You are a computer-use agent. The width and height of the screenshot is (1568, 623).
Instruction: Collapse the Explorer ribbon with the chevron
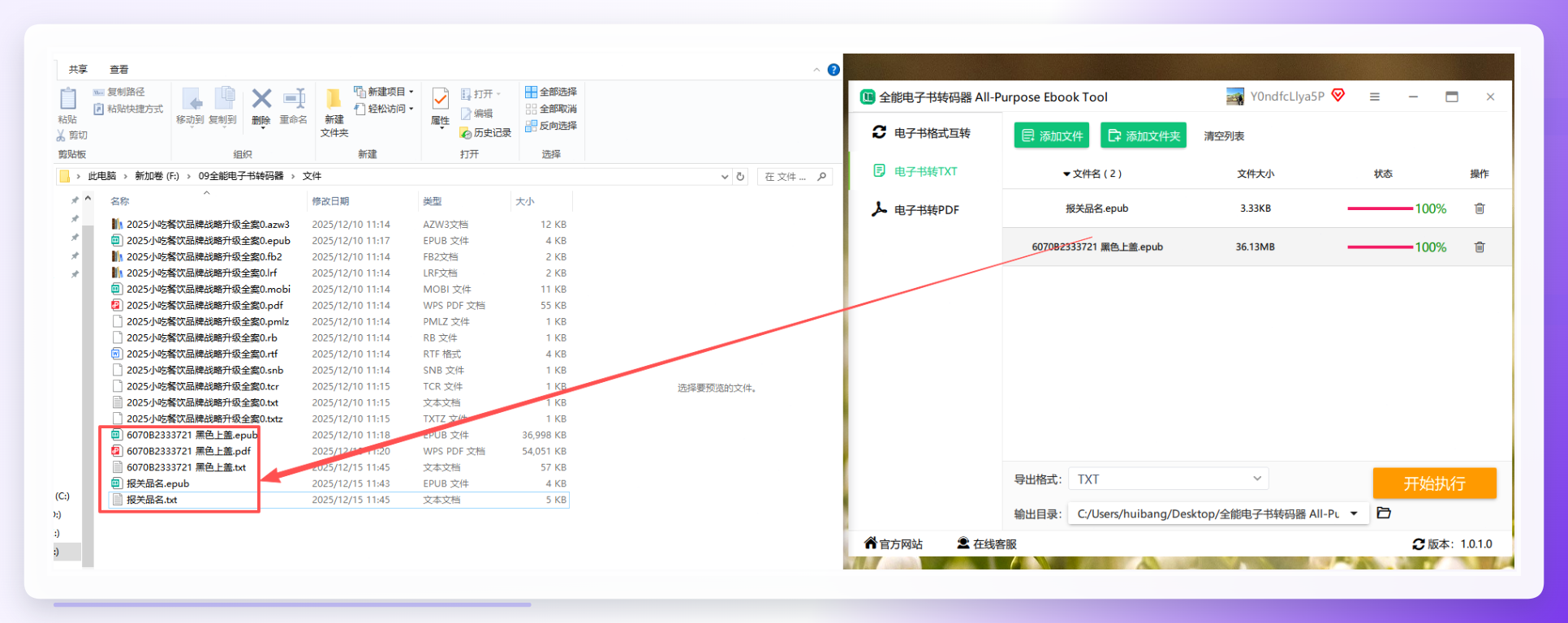[x=816, y=70]
